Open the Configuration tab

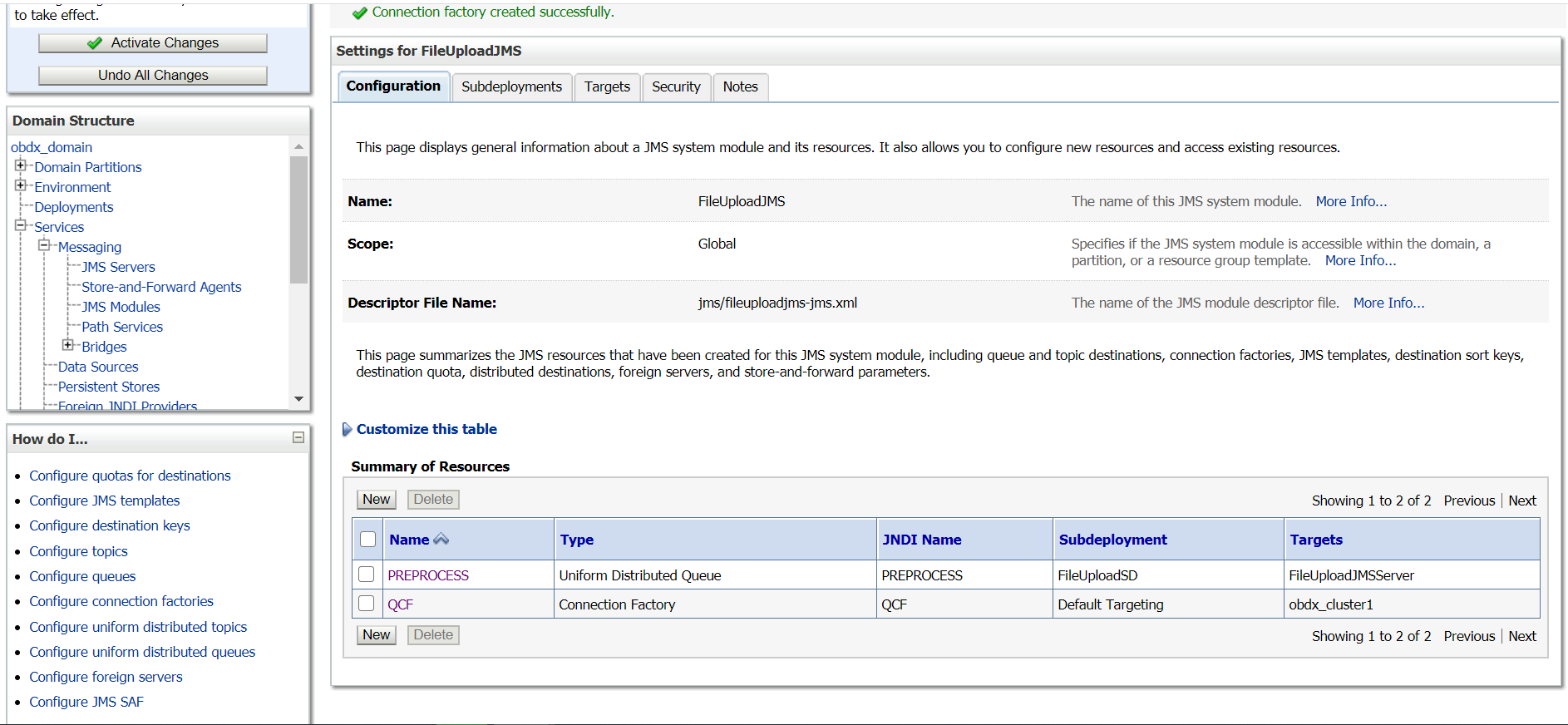pos(393,86)
